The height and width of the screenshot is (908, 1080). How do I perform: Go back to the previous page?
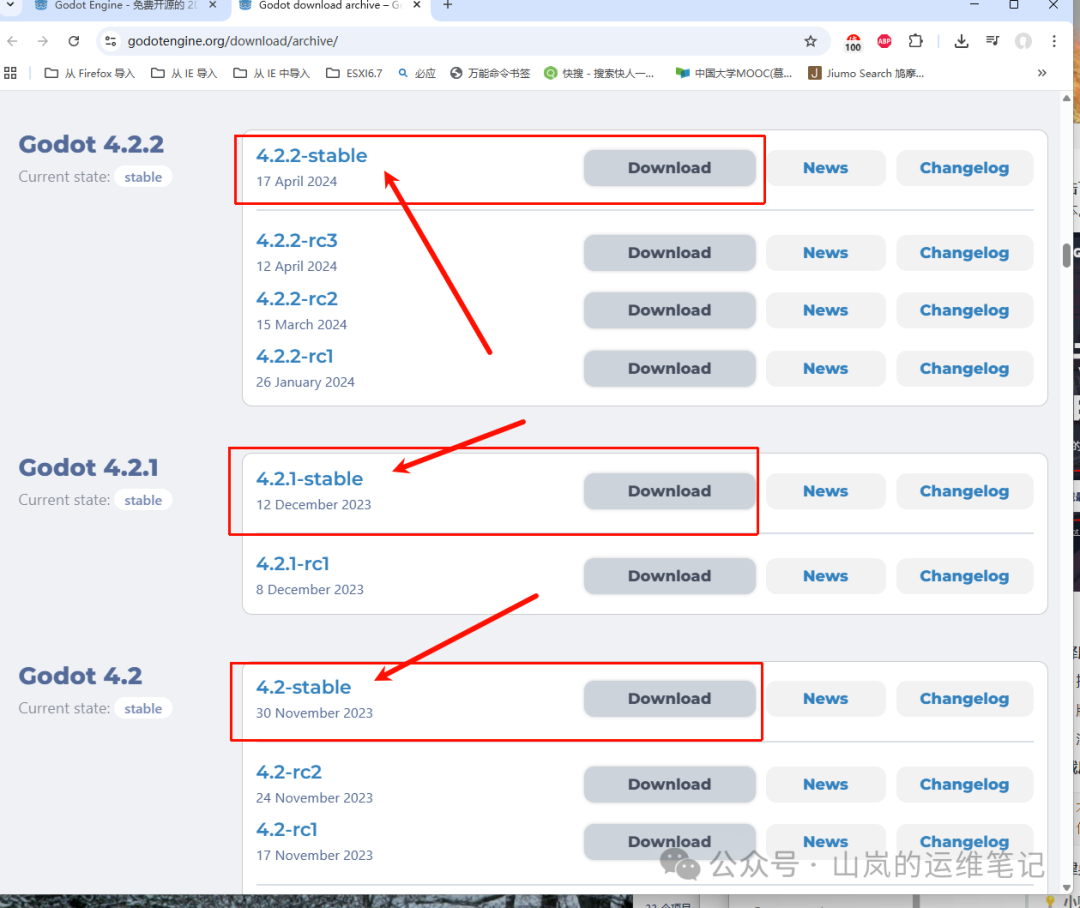click(x=12, y=41)
